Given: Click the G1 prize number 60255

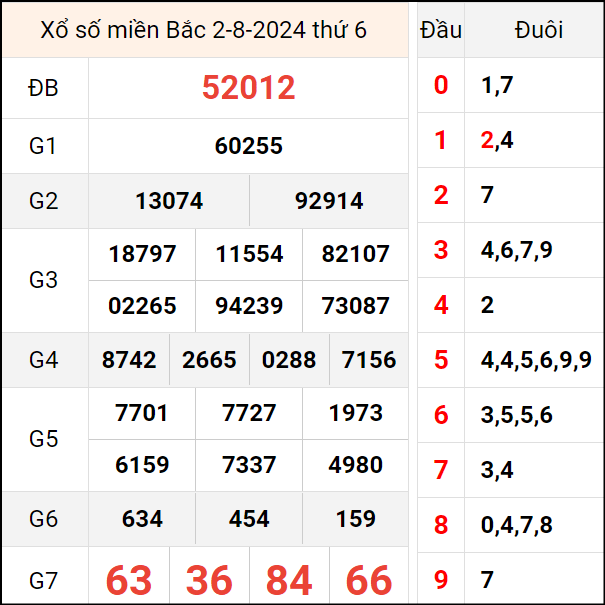Looking at the screenshot, I should 248,146.
